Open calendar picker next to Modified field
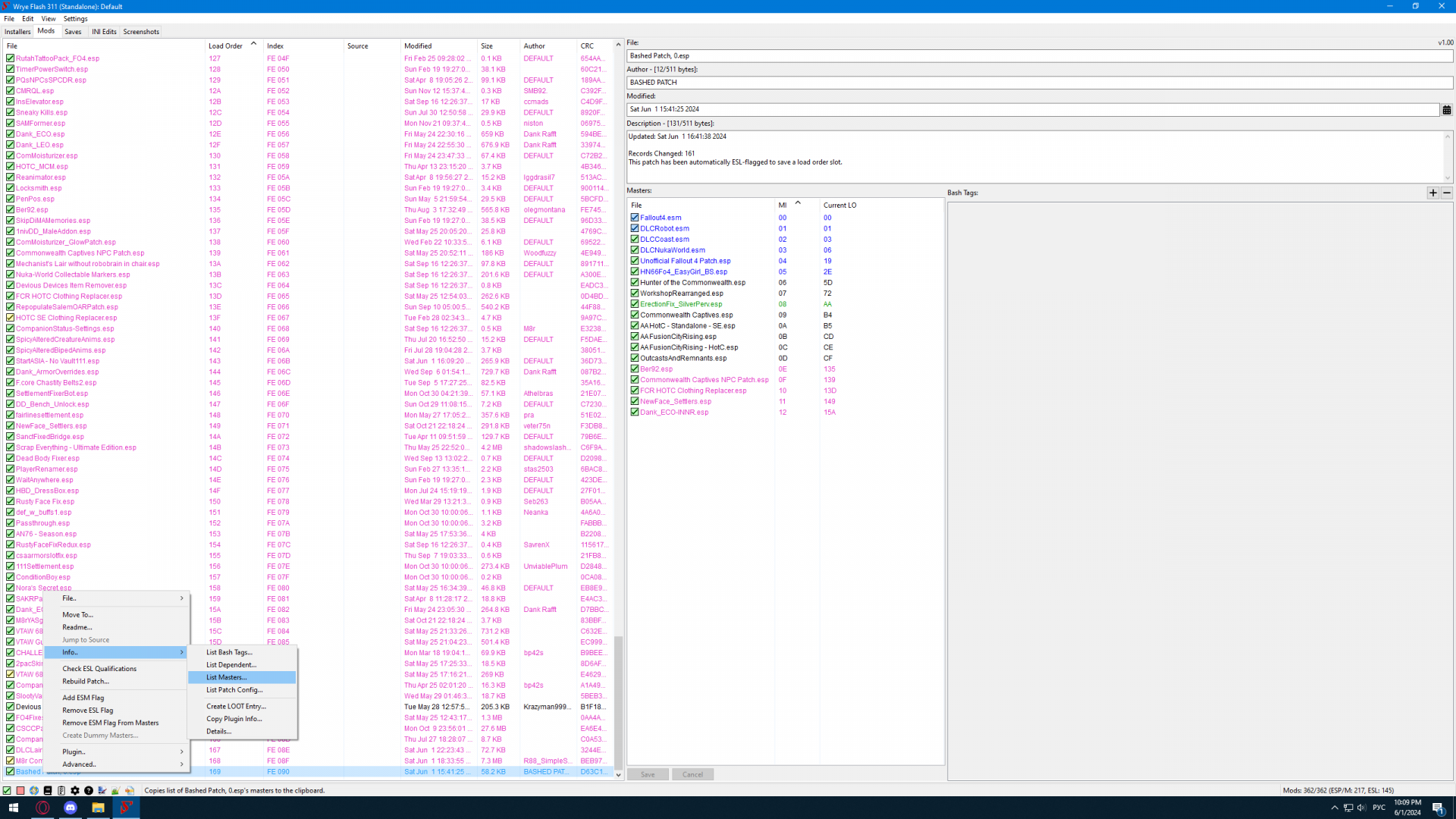The image size is (1456, 819). [1447, 110]
